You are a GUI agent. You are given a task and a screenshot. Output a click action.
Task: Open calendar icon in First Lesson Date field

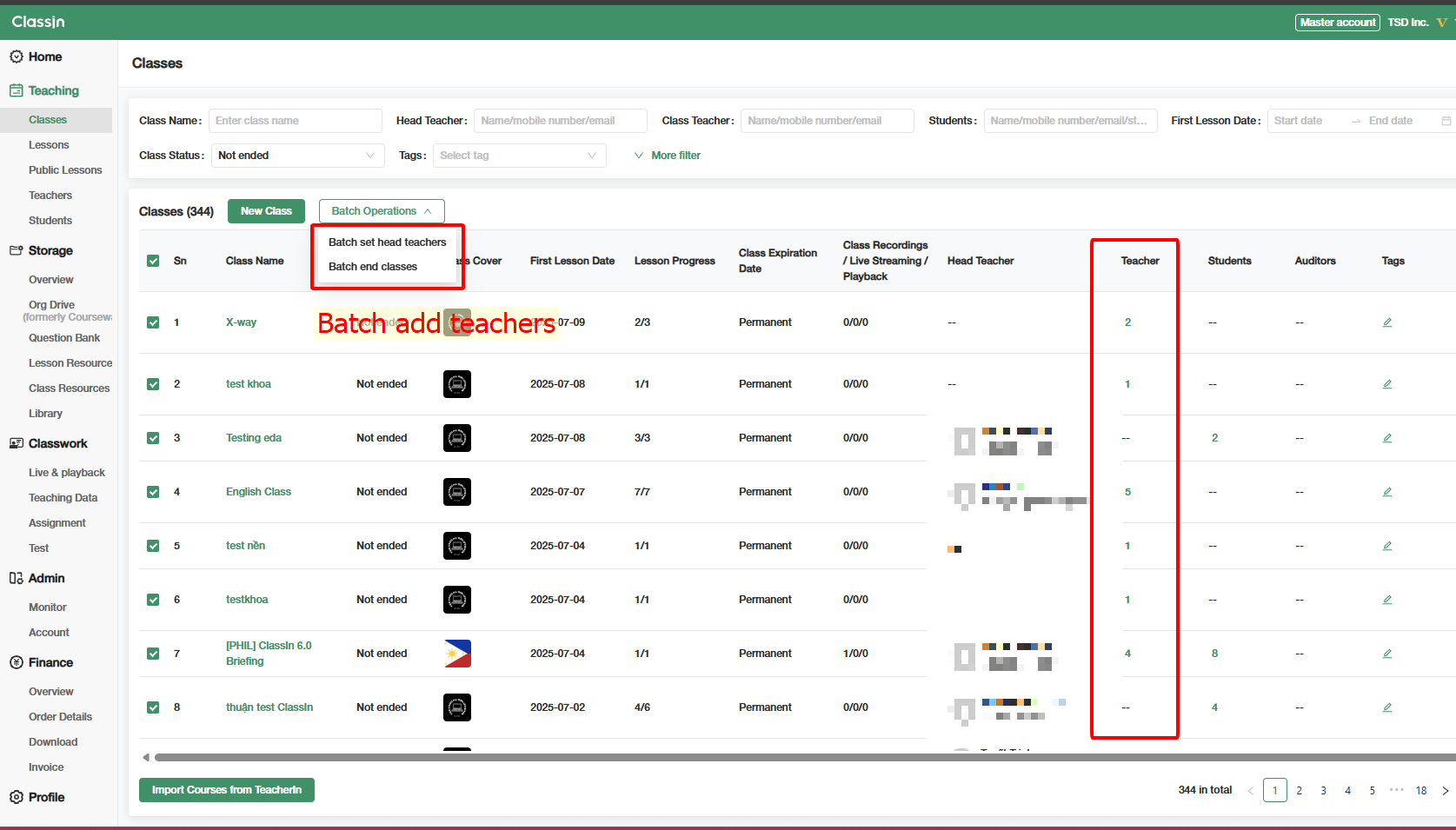point(1446,121)
